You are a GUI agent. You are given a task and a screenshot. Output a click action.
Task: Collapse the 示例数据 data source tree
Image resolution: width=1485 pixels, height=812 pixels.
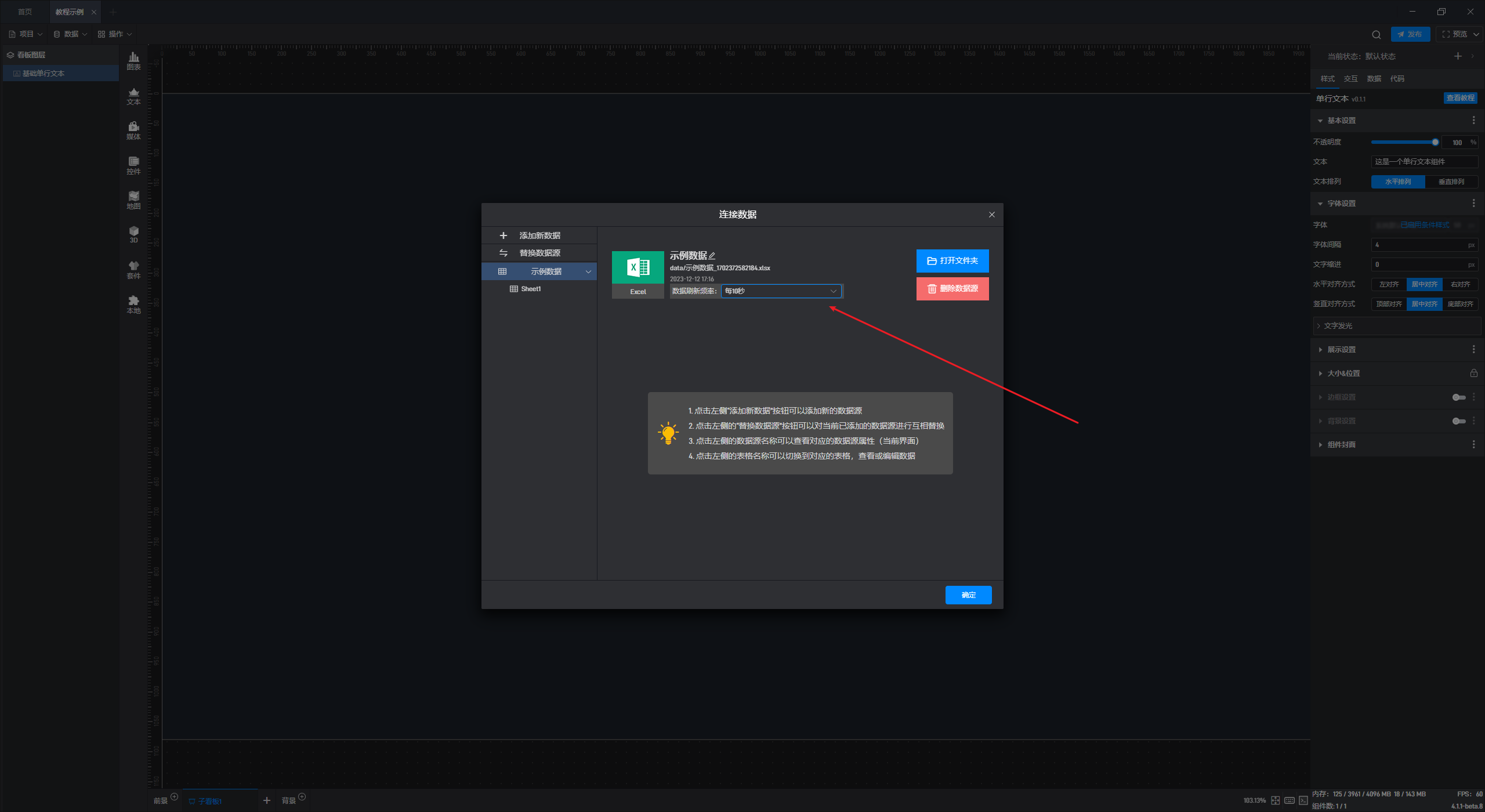pyautogui.click(x=588, y=271)
